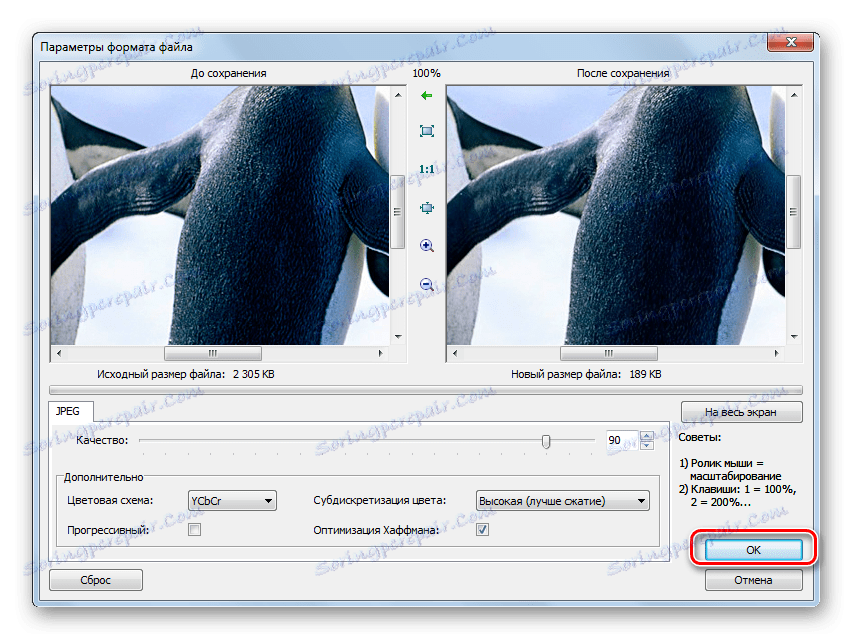Select the JPEG tab

(x=70, y=411)
